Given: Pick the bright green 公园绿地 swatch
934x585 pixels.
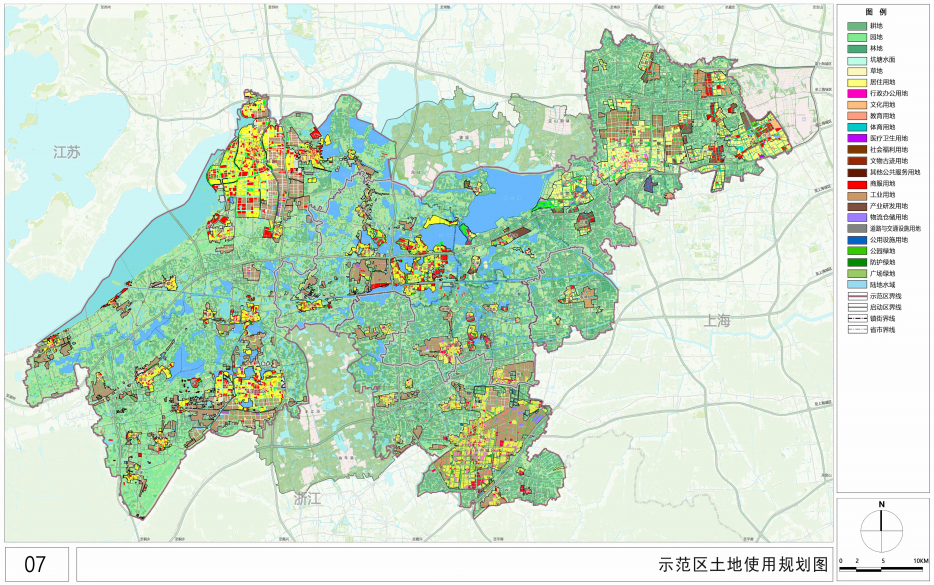Looking at the screenshot, I should (857, 251).
